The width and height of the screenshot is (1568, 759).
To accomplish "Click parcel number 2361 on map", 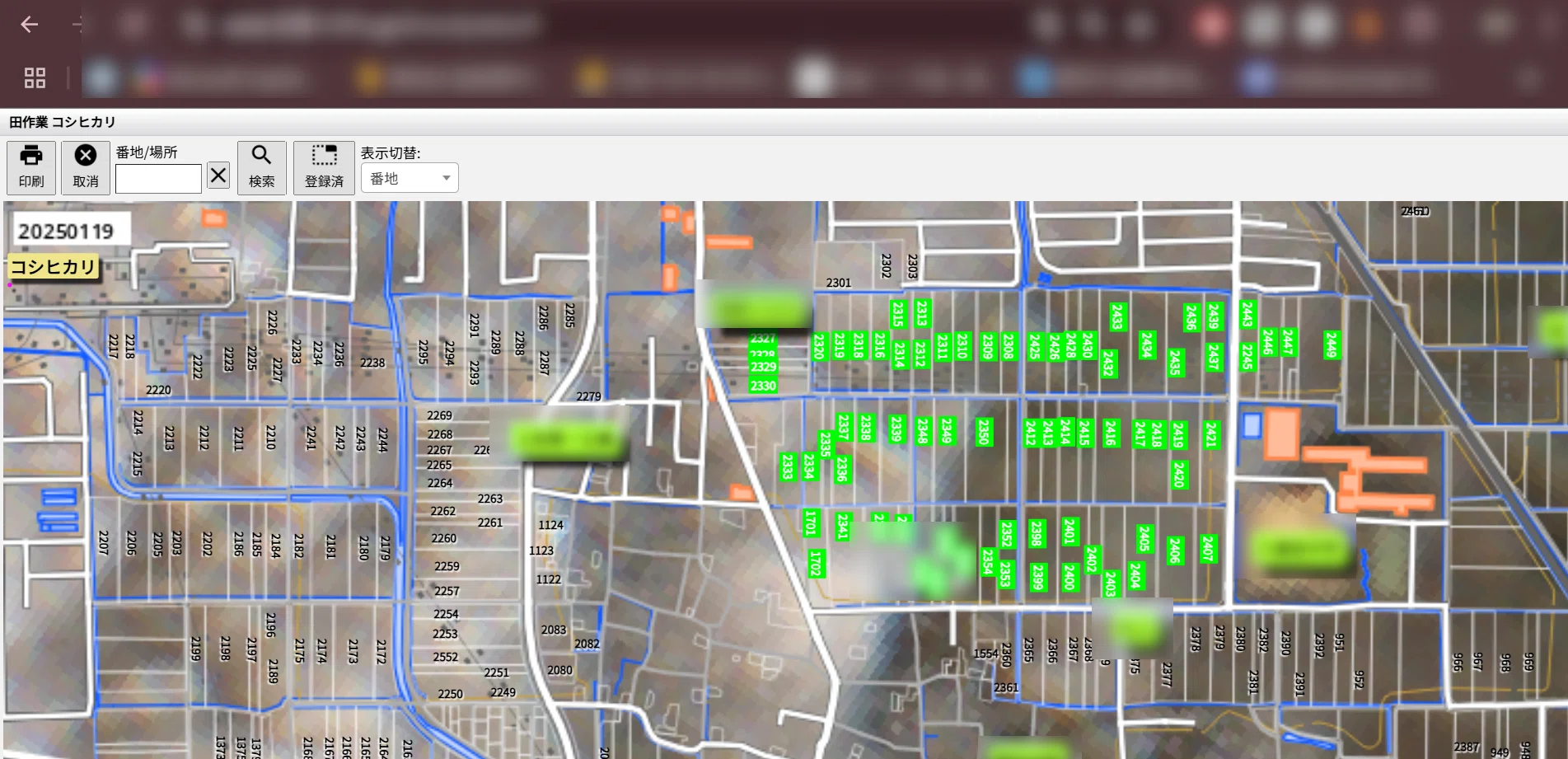I will click(x=1006, y=687).
